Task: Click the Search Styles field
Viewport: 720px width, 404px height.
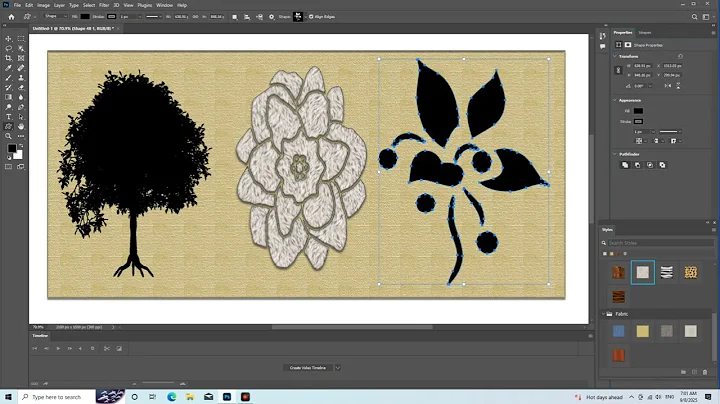Action: [659, 243]
